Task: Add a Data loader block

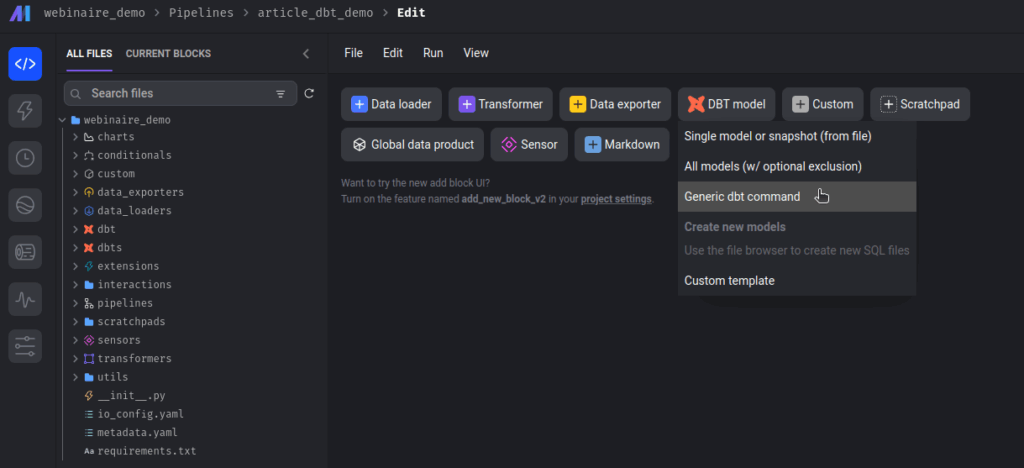Action: [x=391, y=104]
